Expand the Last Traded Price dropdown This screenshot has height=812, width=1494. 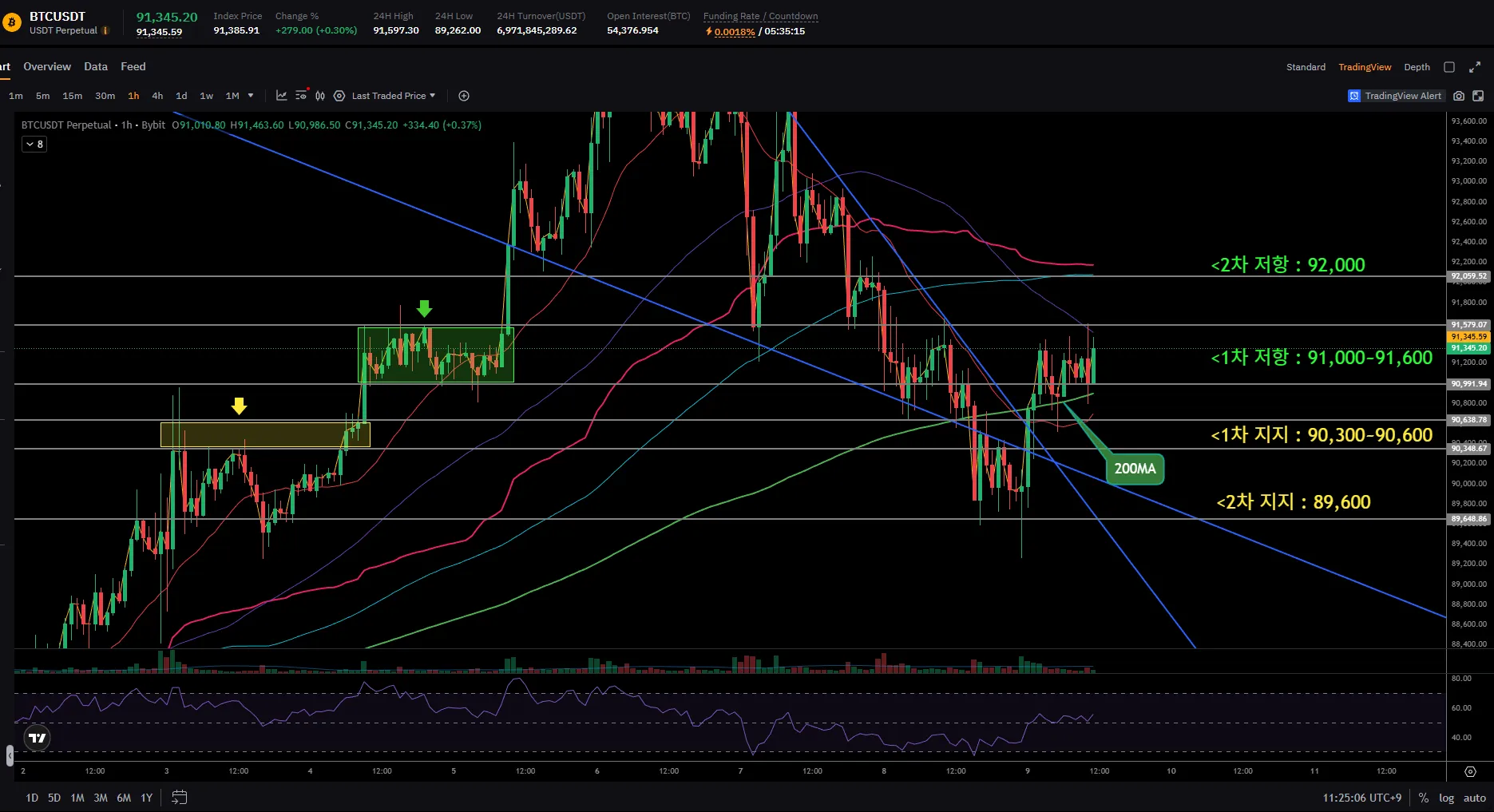394,96
